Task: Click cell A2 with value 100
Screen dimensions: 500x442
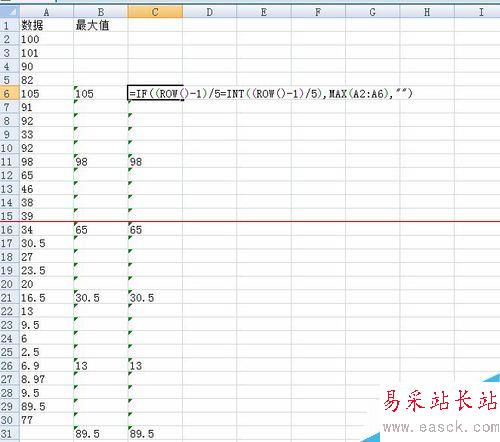Action: 47,39
